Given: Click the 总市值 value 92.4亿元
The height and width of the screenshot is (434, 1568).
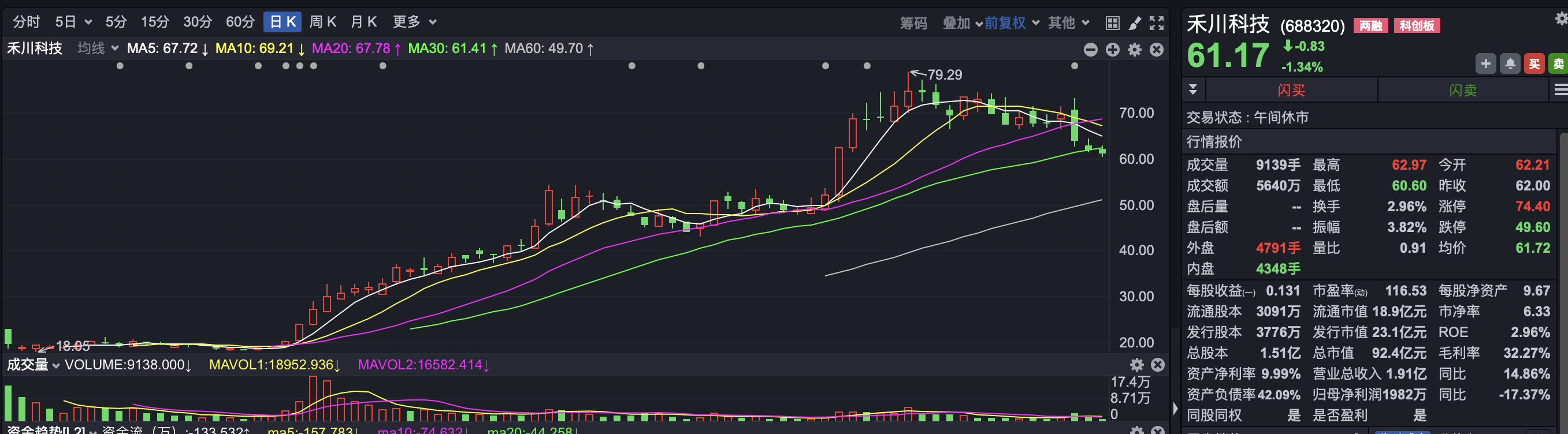Looking at the screenshot, I should tap(1399, 353).
